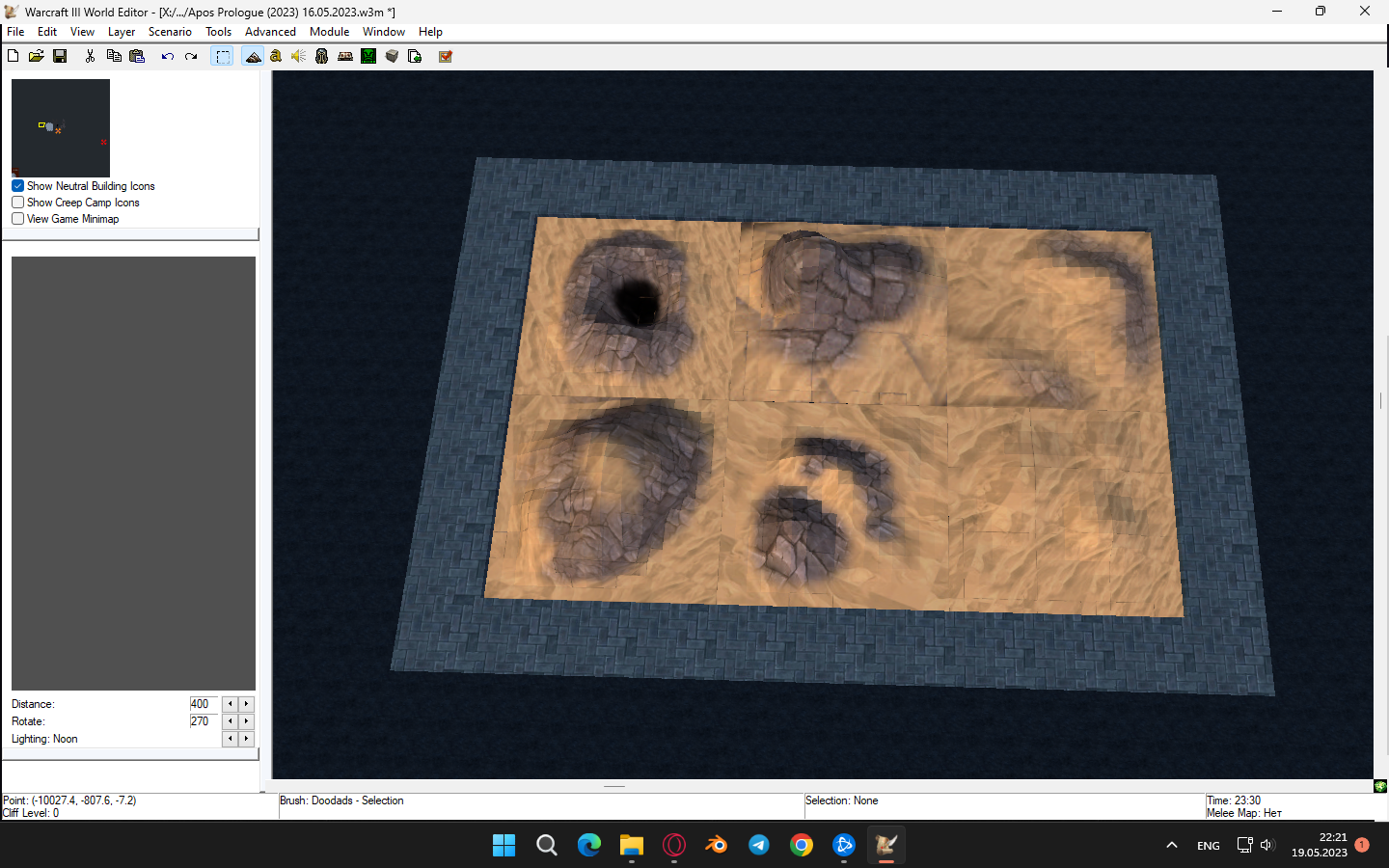Screen dimensions: 1389x868
Task: Save the map with floppy disk icon
Action: tap(60, 56)
